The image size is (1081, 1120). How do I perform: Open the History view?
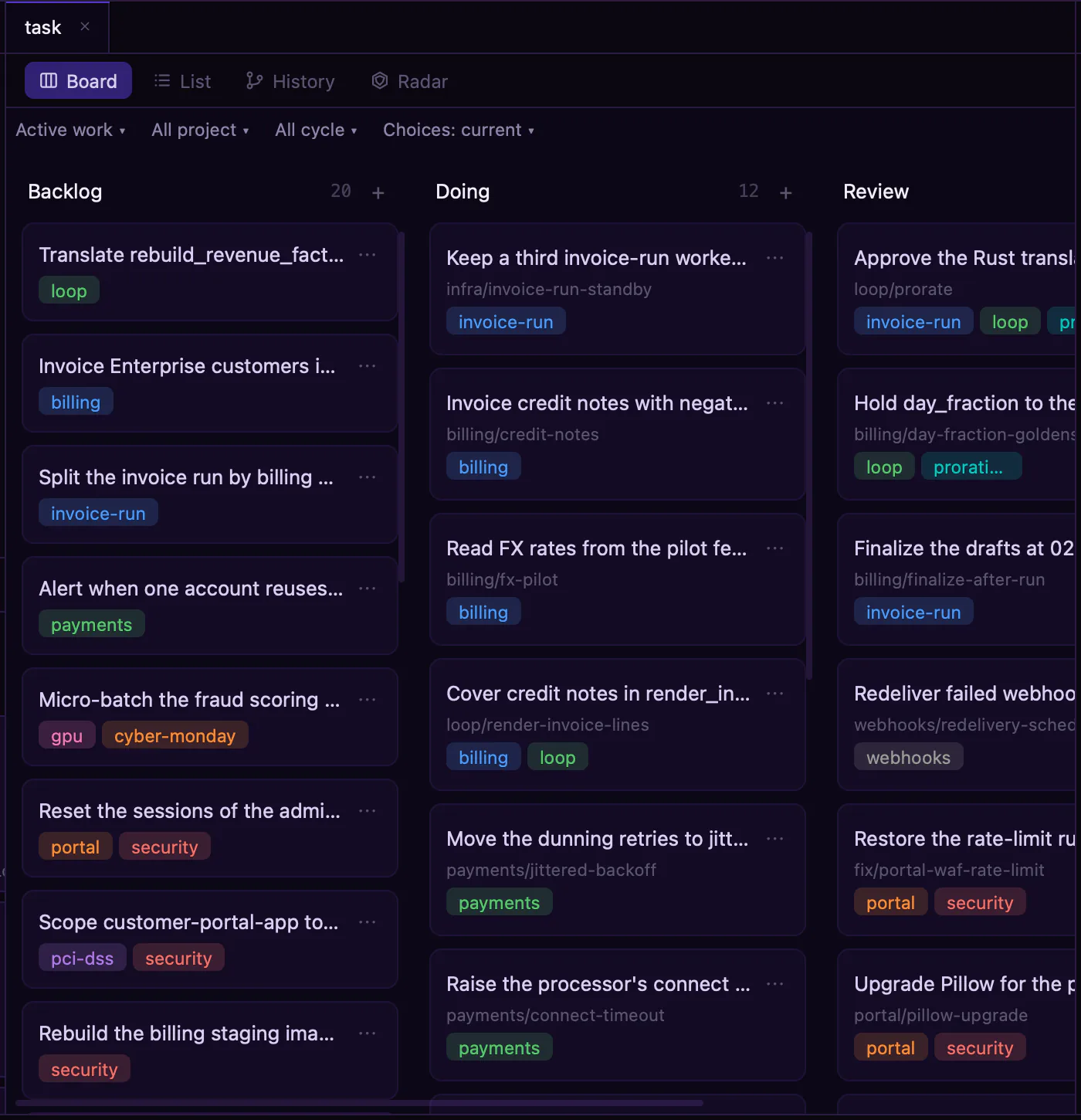coord(290,81)
